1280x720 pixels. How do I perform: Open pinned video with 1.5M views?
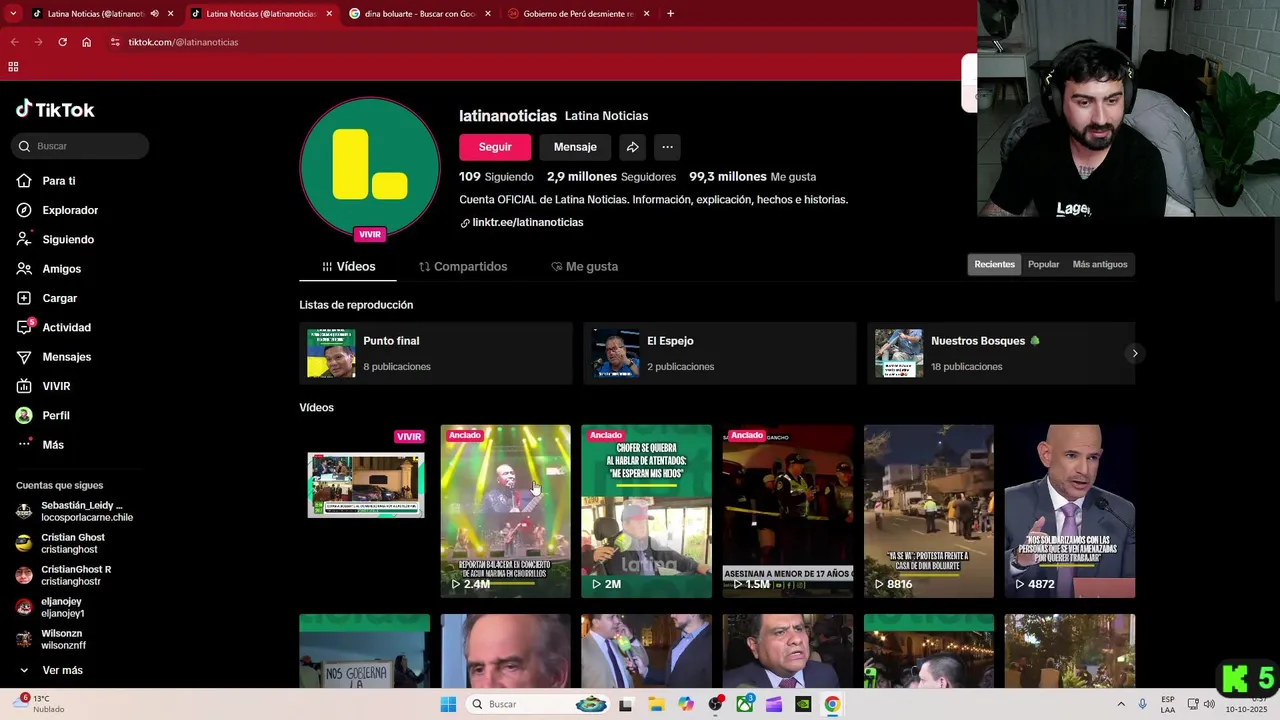coord(788,511)
